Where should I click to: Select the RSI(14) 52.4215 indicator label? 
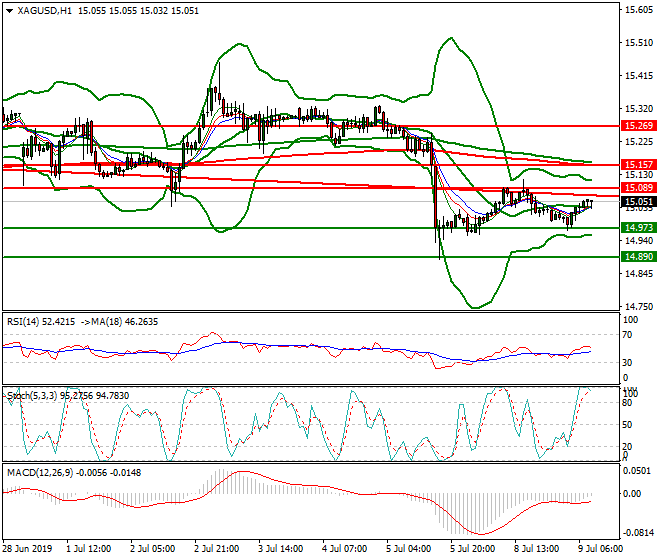pyautogui.click(x=41, y=322)
